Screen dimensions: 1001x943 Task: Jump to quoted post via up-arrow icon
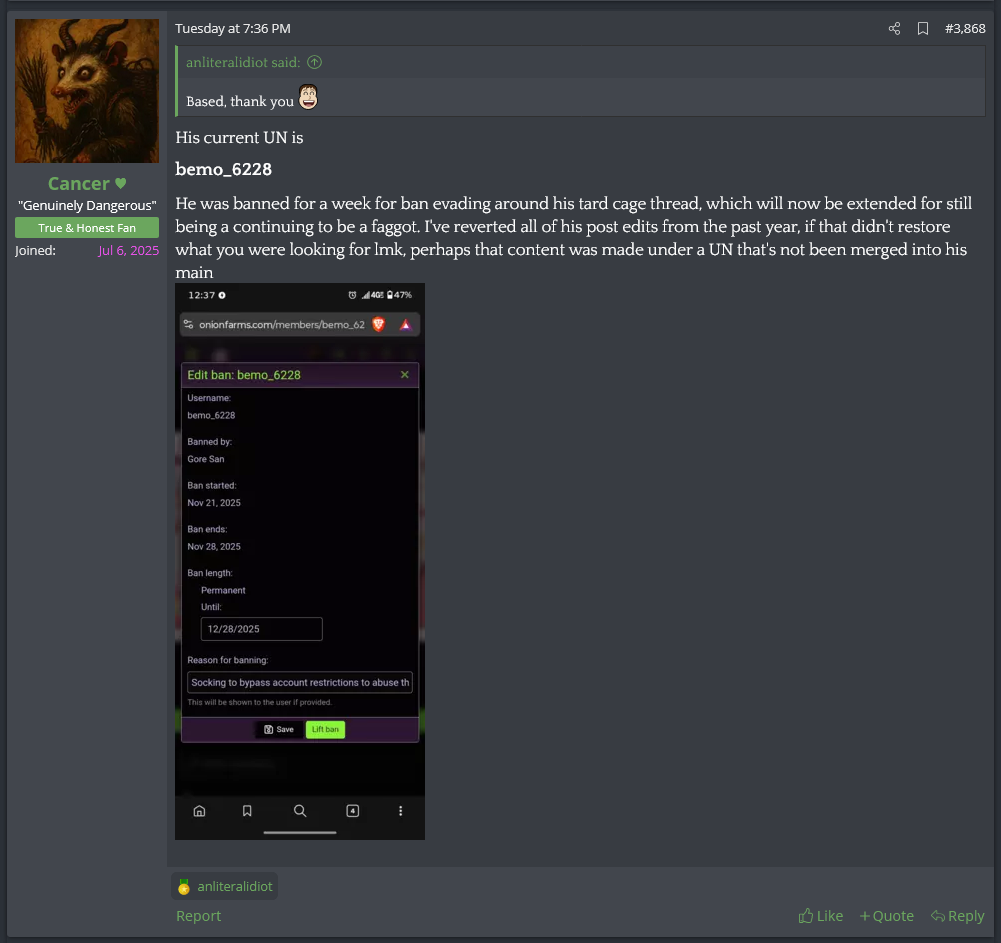[314, 62]
